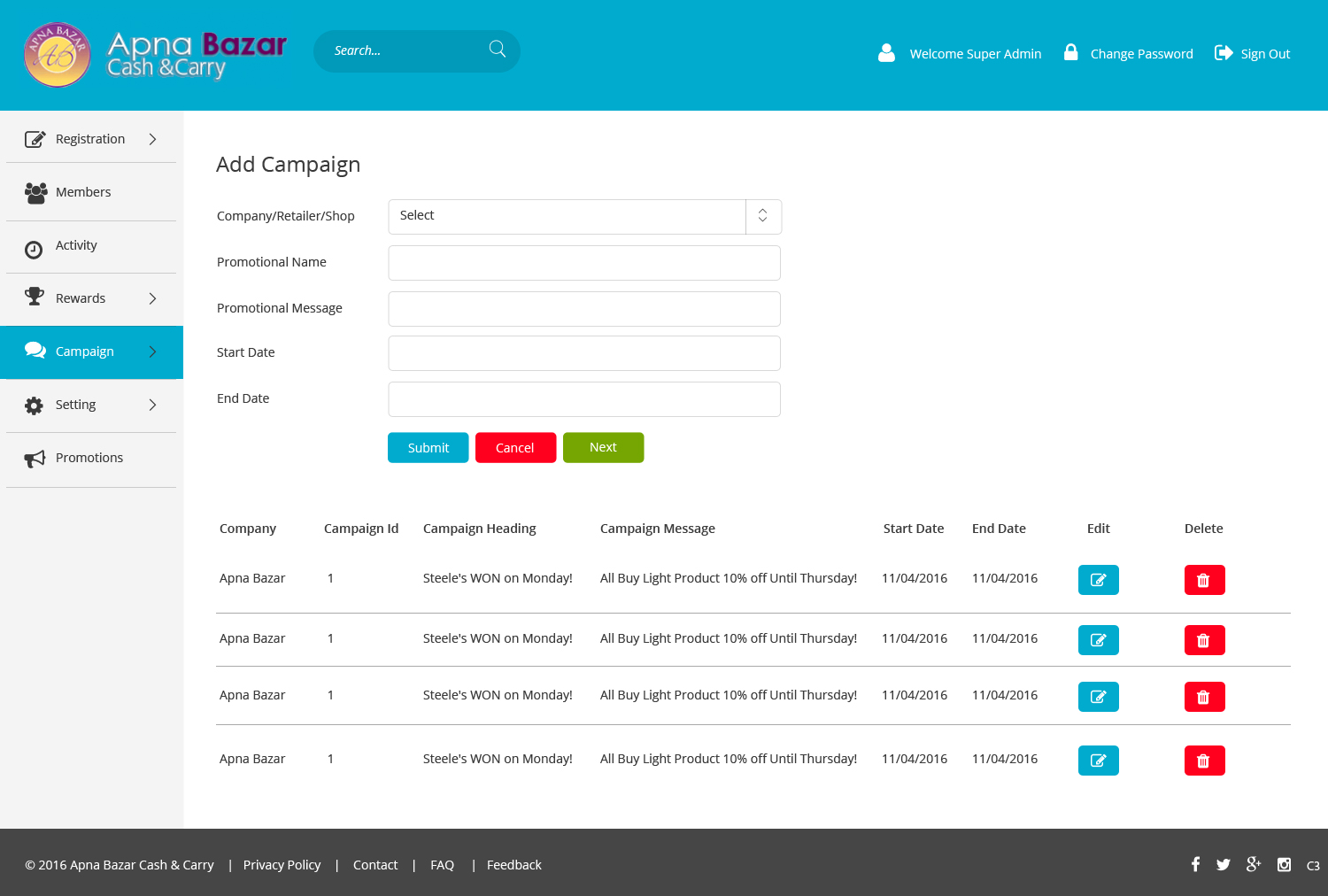Click the 'Delete' column header

pos(1204,529)
